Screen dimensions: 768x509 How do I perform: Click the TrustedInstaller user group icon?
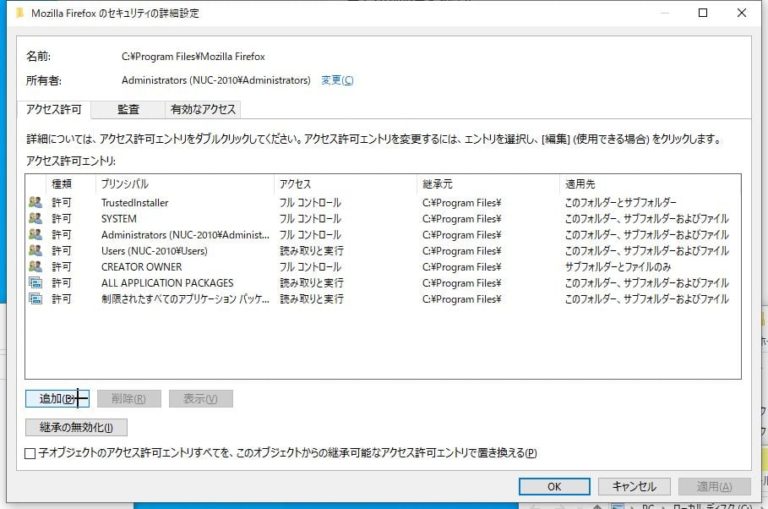tap(35, 202)
